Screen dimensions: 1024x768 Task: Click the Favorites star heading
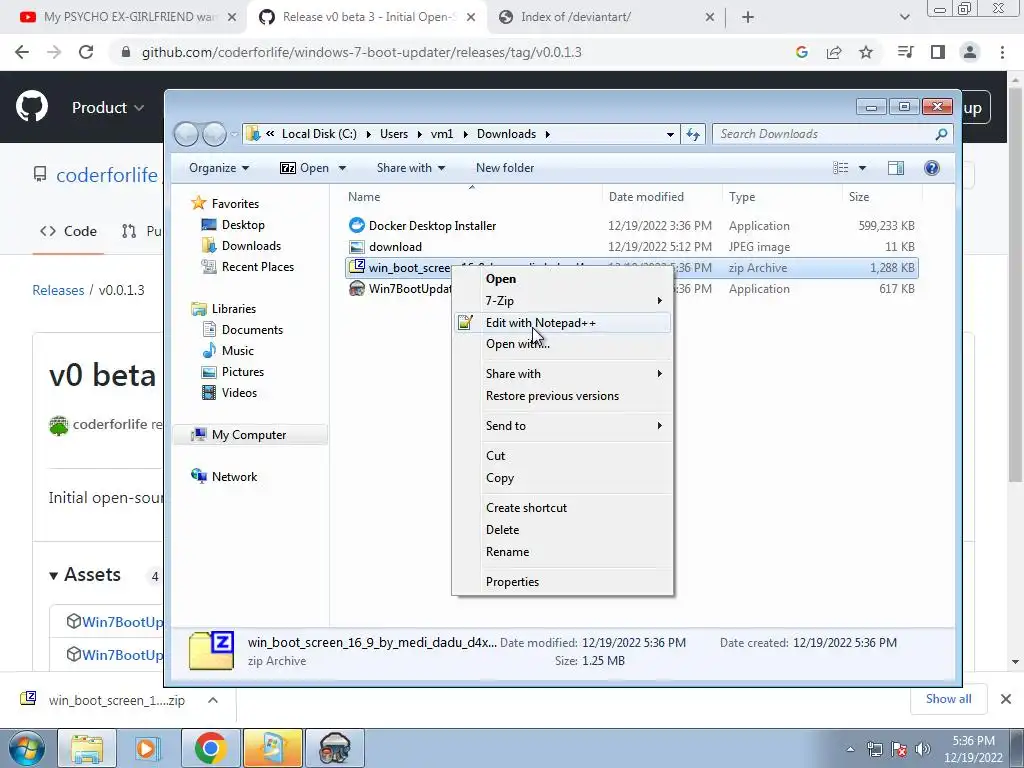click(225, 204)
